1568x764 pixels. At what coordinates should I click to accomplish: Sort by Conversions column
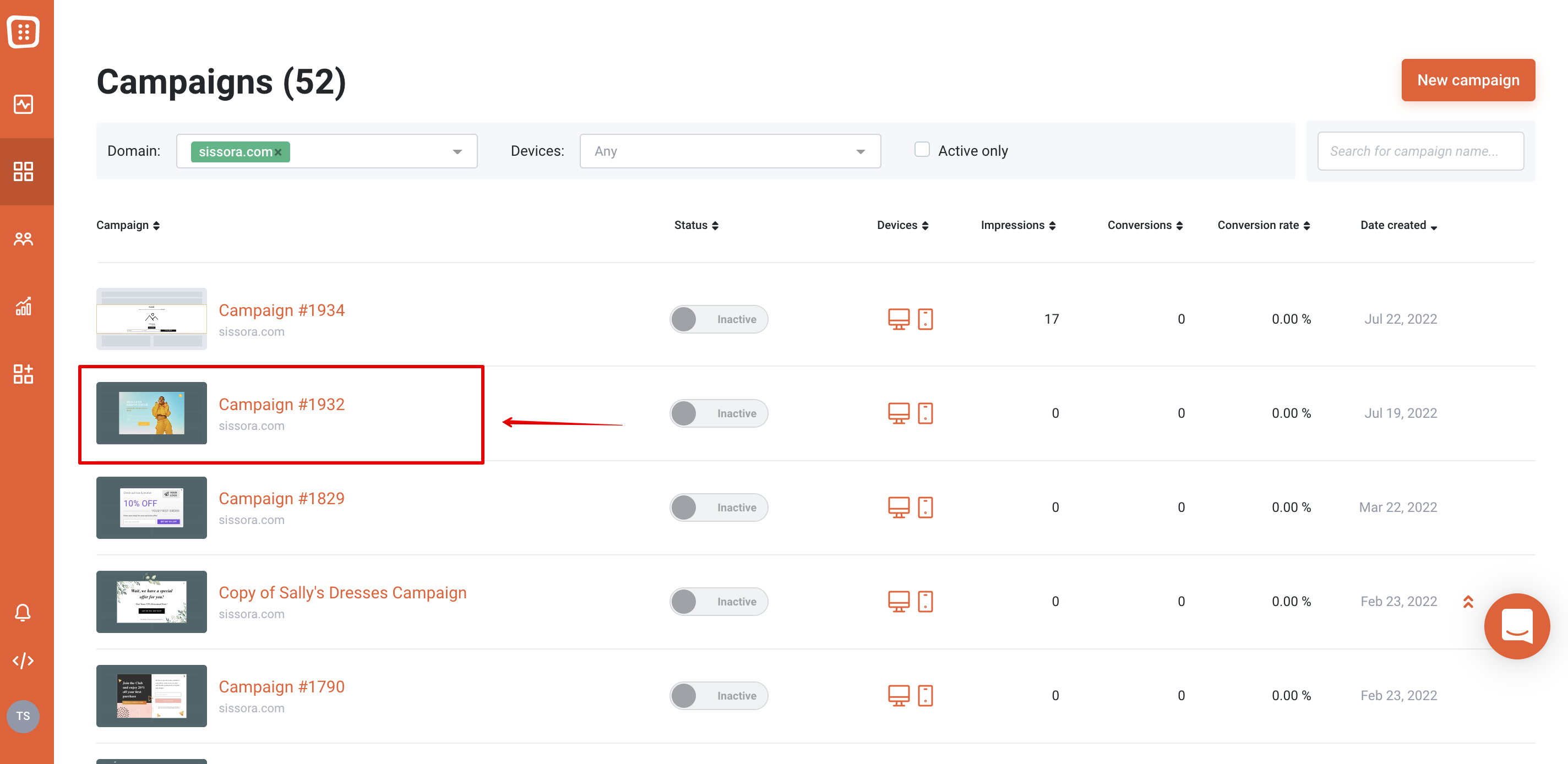1145,225
